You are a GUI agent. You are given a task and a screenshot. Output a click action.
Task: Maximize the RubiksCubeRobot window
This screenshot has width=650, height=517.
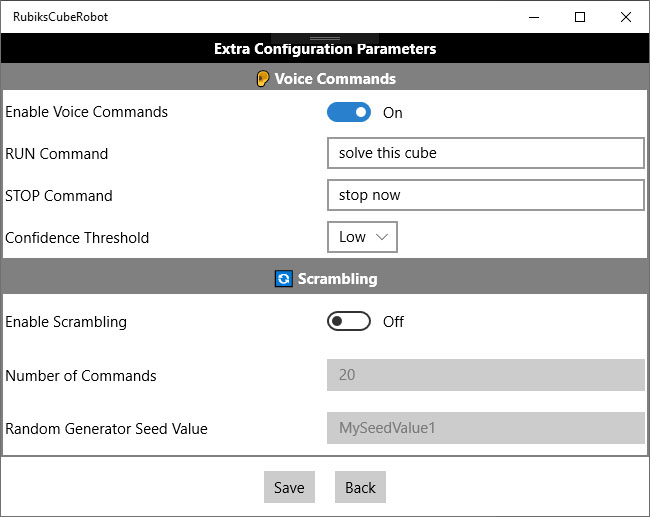point(580,17)
